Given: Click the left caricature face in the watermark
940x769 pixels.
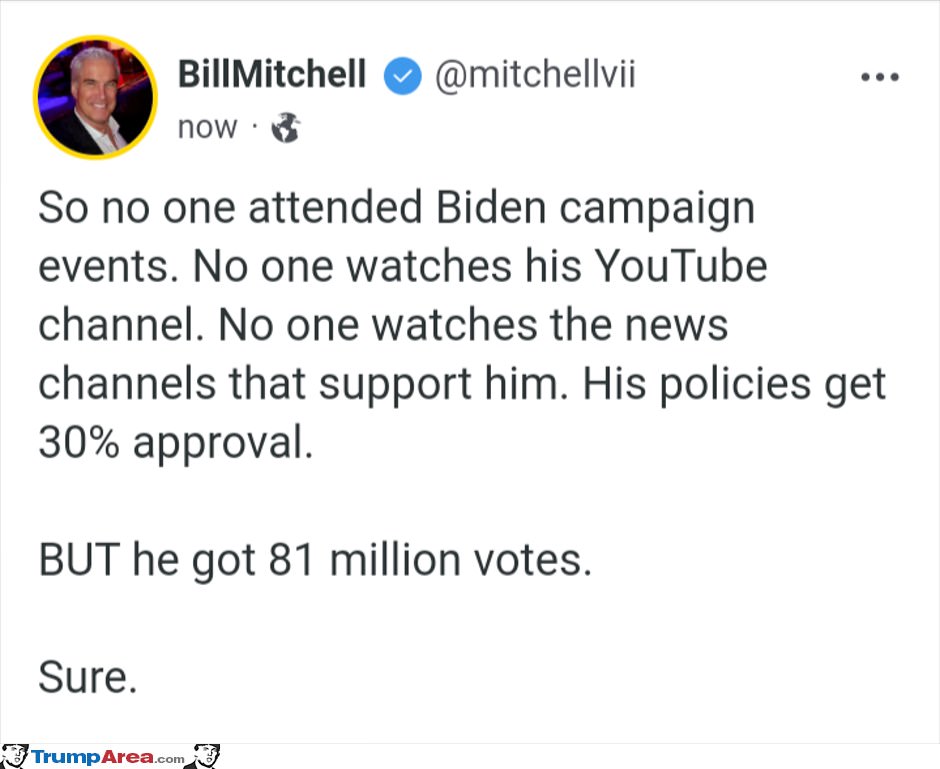Looking at the screenshot, I should click(x=14, y=756).
